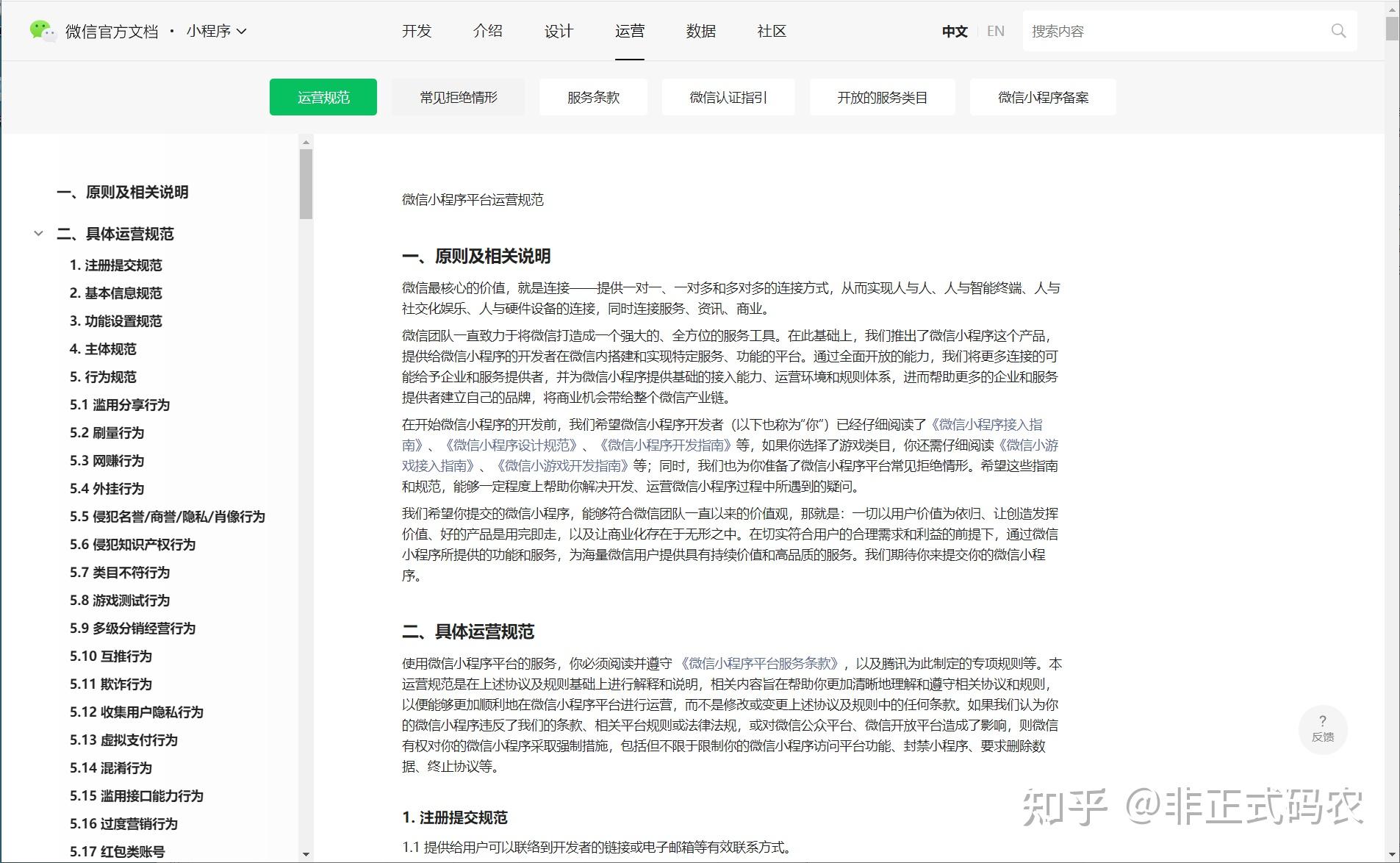
Task: Open 5.13 虚拟支付行为
Action: pyautogui.click(x=123, y=740)
